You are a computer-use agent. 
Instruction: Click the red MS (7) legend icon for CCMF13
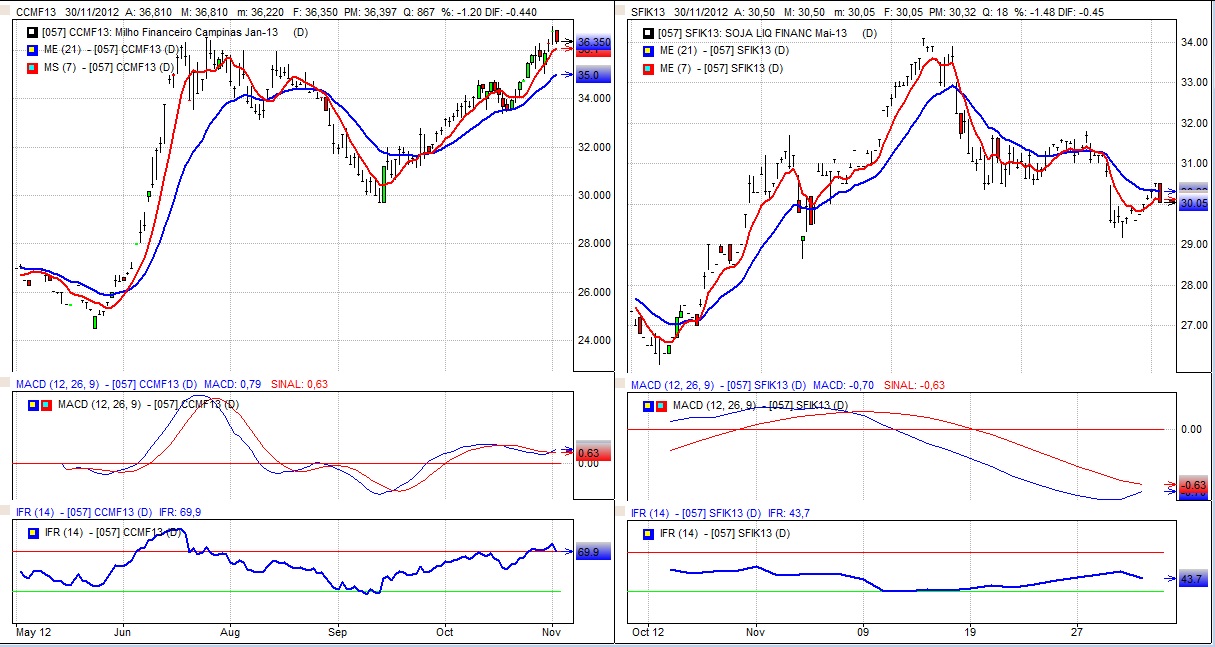[33, 67]
